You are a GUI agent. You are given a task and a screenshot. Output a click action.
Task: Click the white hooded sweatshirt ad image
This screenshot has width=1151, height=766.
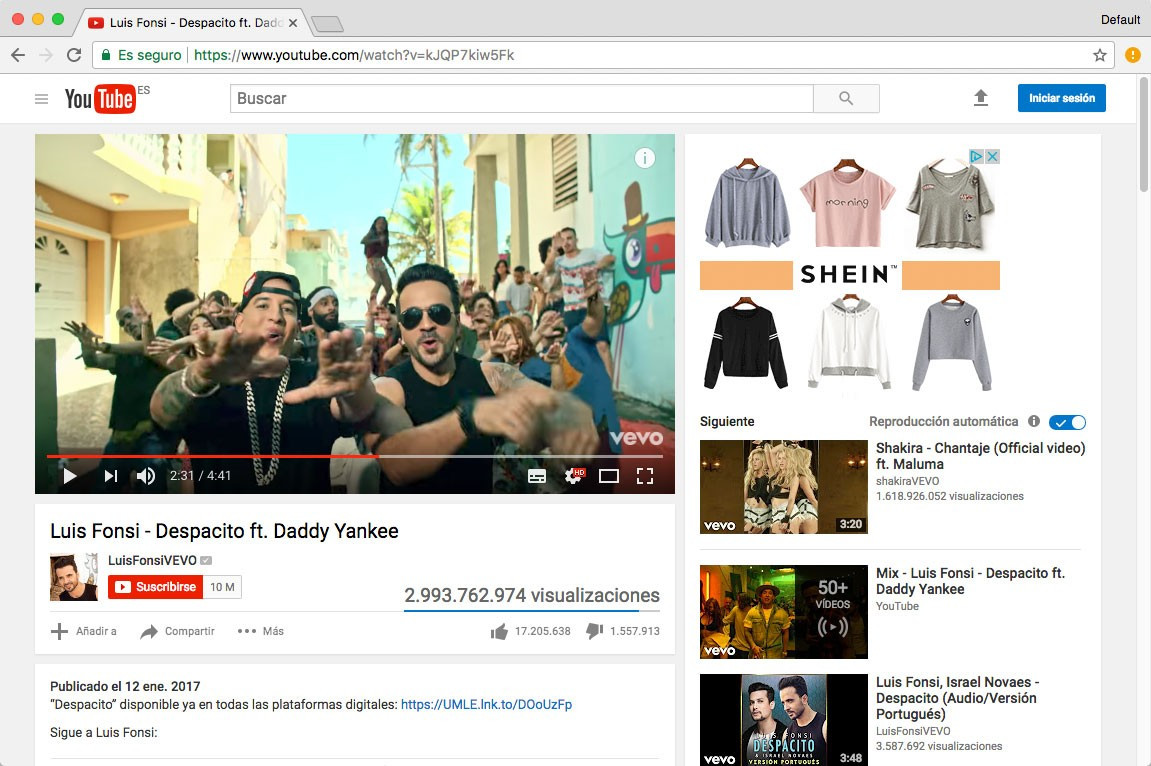(x=849, y=343)
